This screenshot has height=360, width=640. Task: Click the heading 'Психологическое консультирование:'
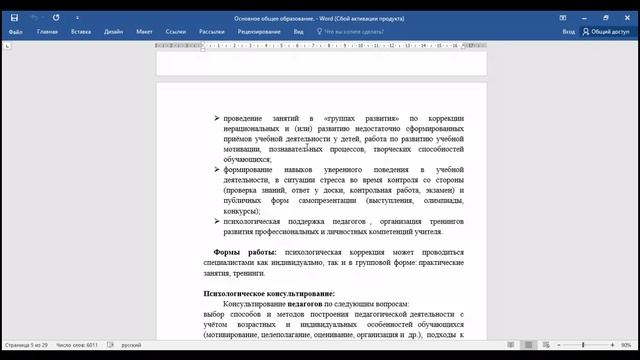tap(269, 294)
